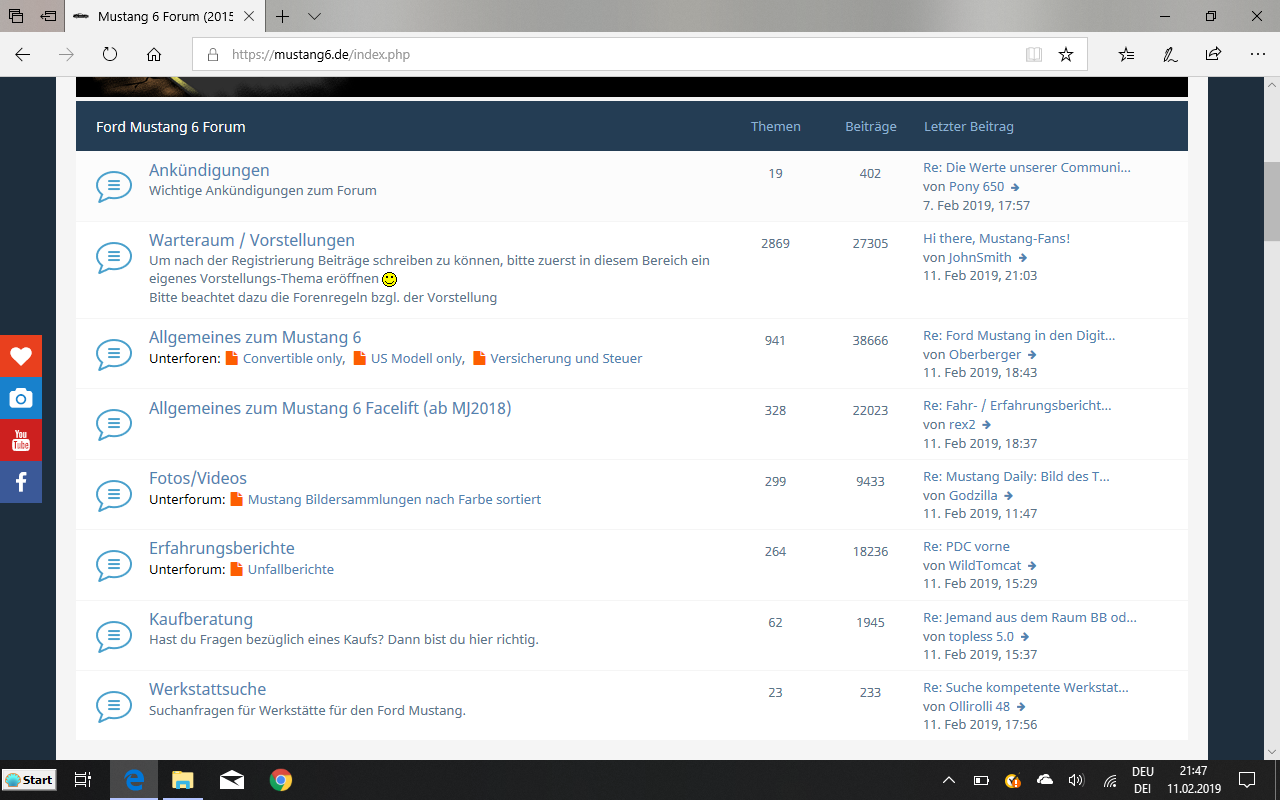Open the Mail app from the taskbar
Image resolution: width=1280 pixels, height=800 pixels.
click(231, 780)
